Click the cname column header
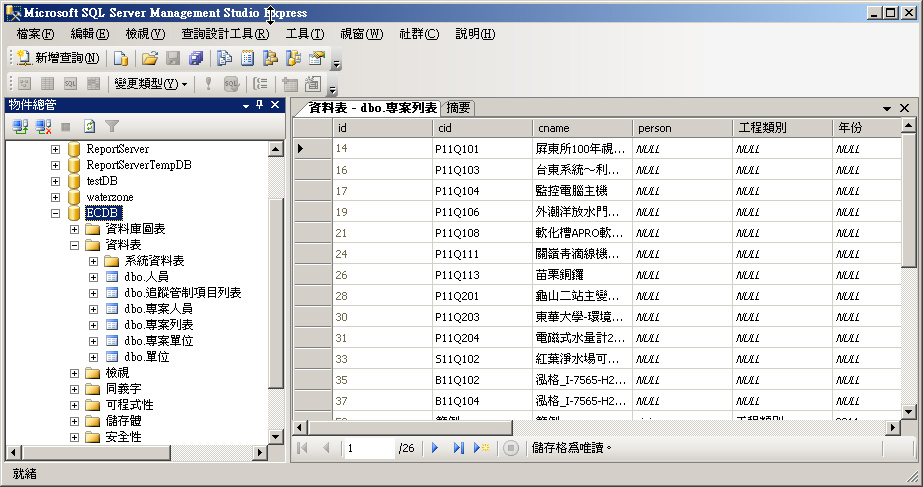Screen dimensions: 923x487 point(582,128)
